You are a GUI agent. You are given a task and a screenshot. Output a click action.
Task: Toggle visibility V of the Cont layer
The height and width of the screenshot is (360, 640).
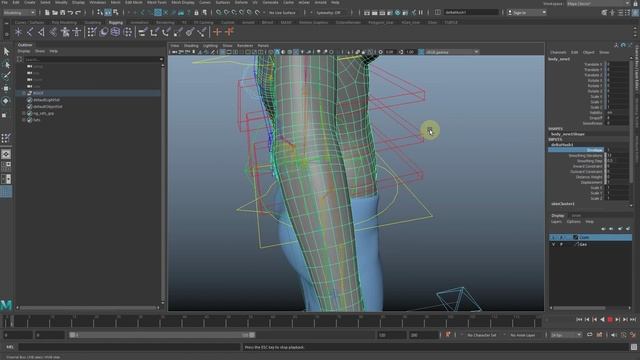coord(553,237)
